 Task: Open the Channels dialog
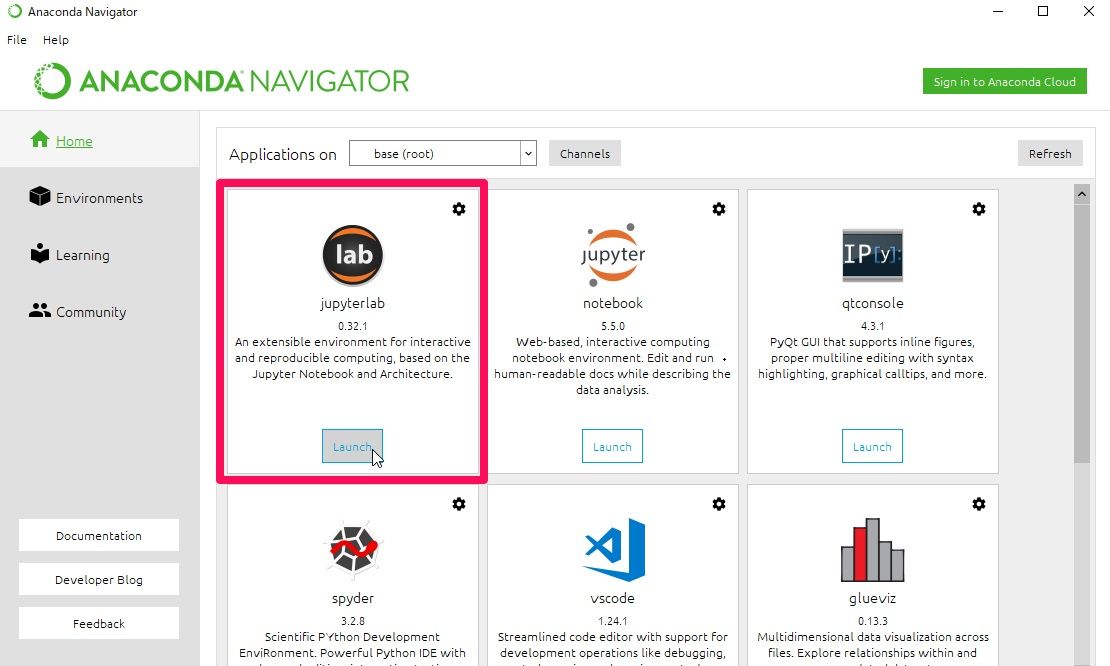click(x=585, y=154)
